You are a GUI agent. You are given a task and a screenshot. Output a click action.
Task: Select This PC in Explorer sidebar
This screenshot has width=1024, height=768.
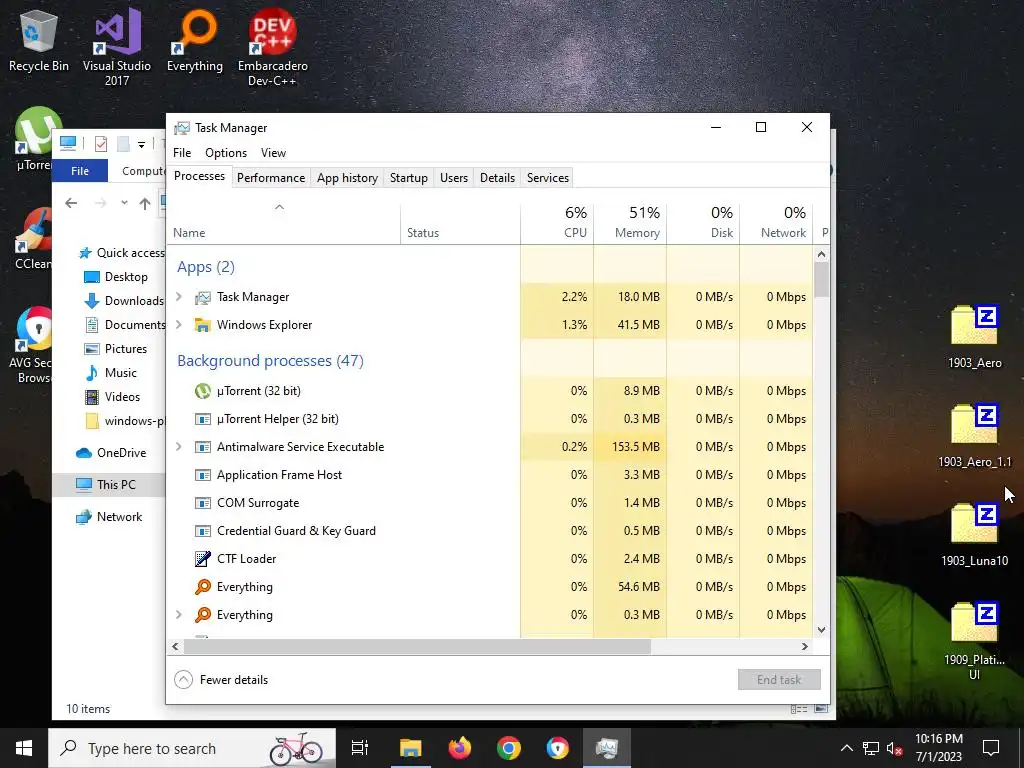click(x=108, y=485)
